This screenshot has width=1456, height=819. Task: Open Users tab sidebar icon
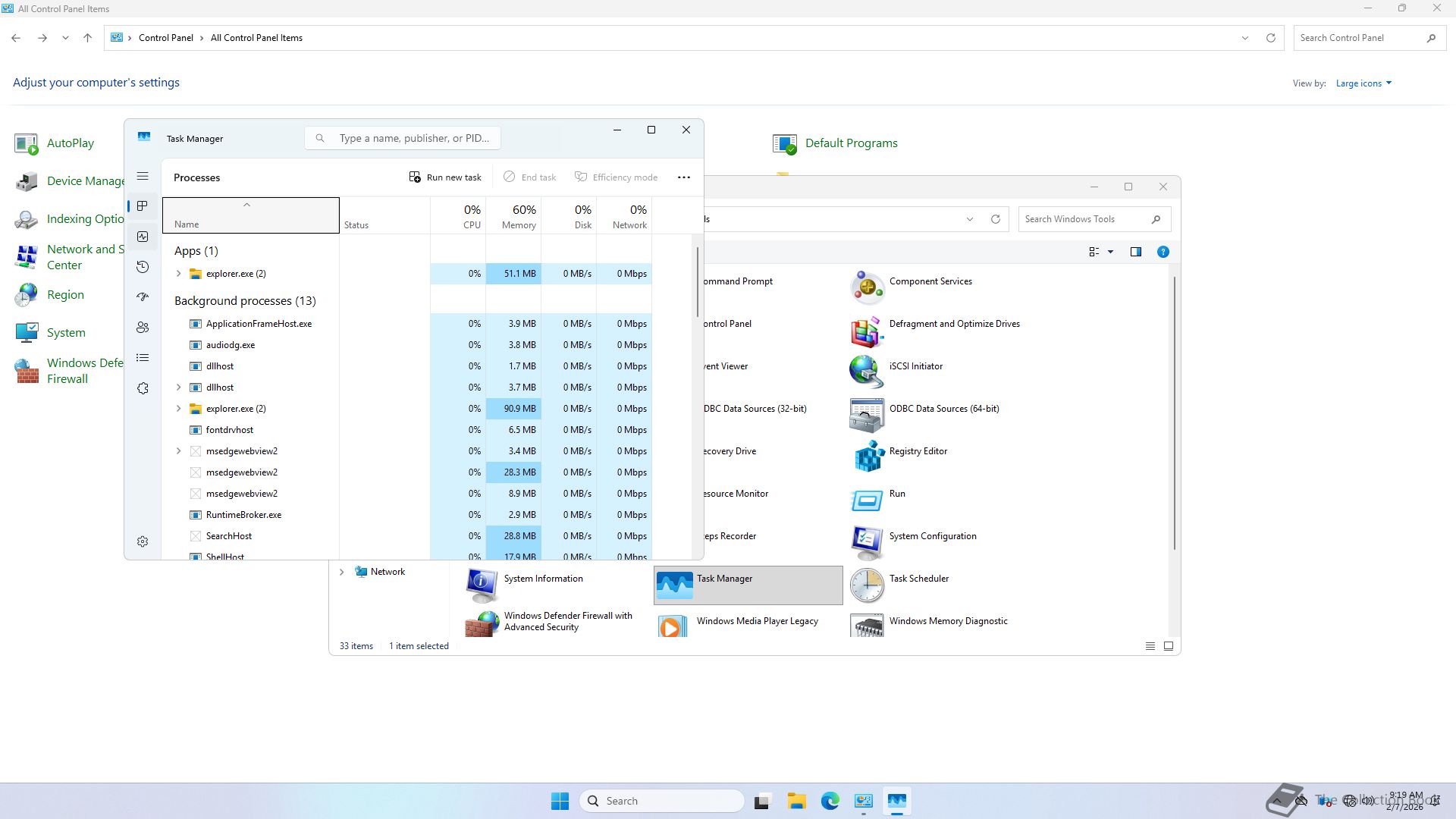click(x=143, y=328)
